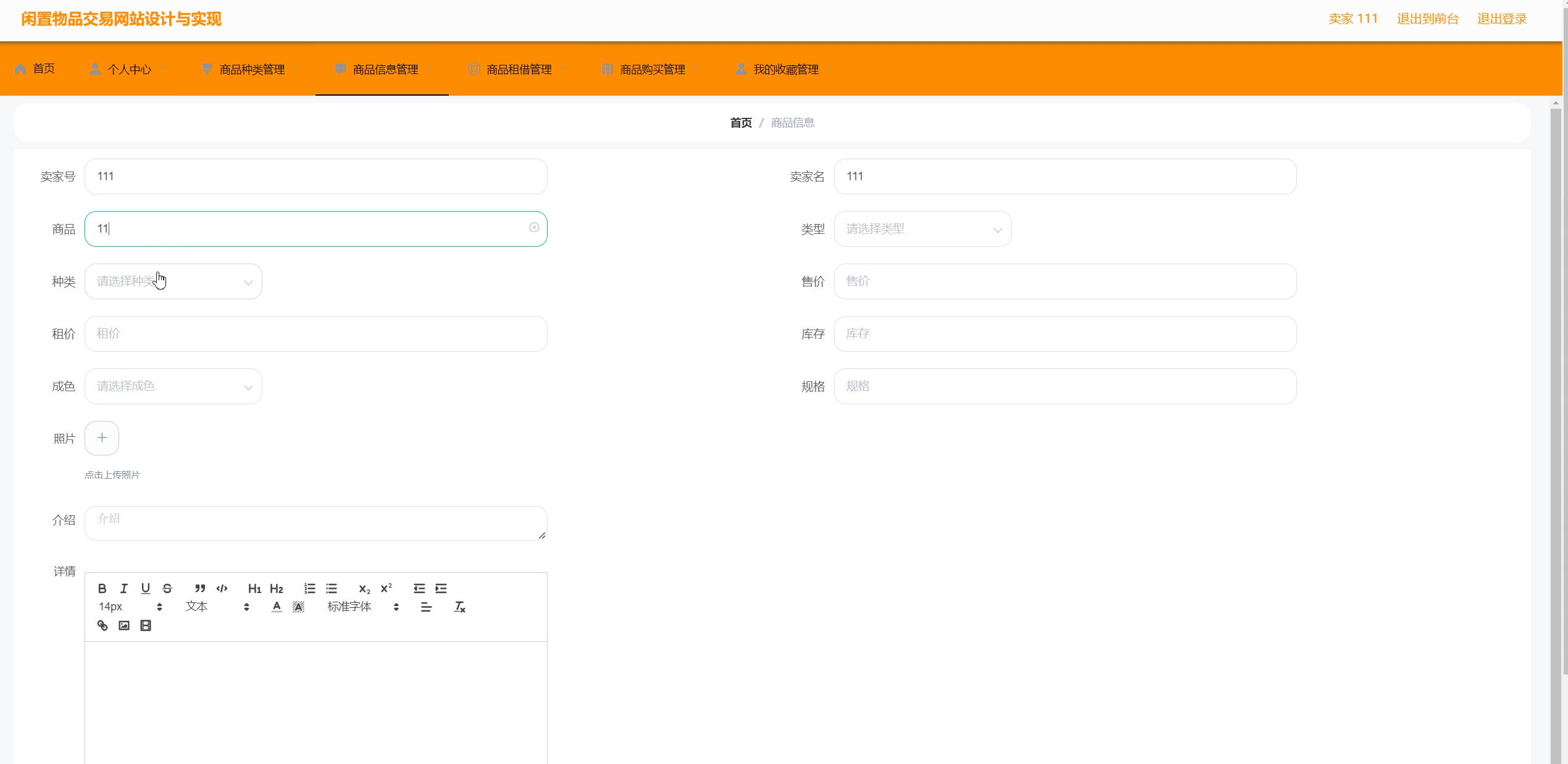Click the superscript icon
Screen dimensions: 1568x764
(386, 588)
